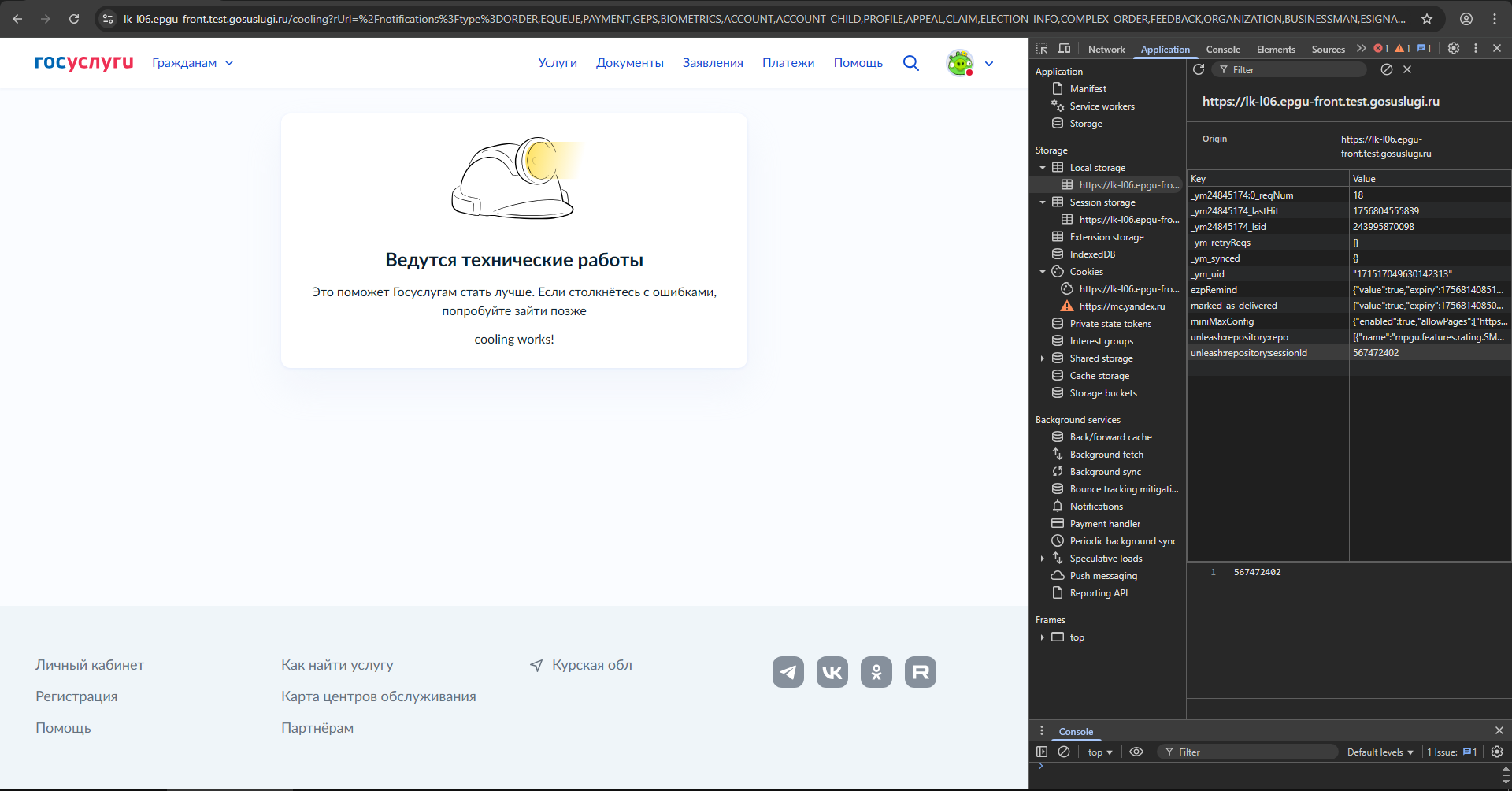Screen dimensions: 1512x791
Task: Open Карта центров обслуживания link
Action: [379, 696]
